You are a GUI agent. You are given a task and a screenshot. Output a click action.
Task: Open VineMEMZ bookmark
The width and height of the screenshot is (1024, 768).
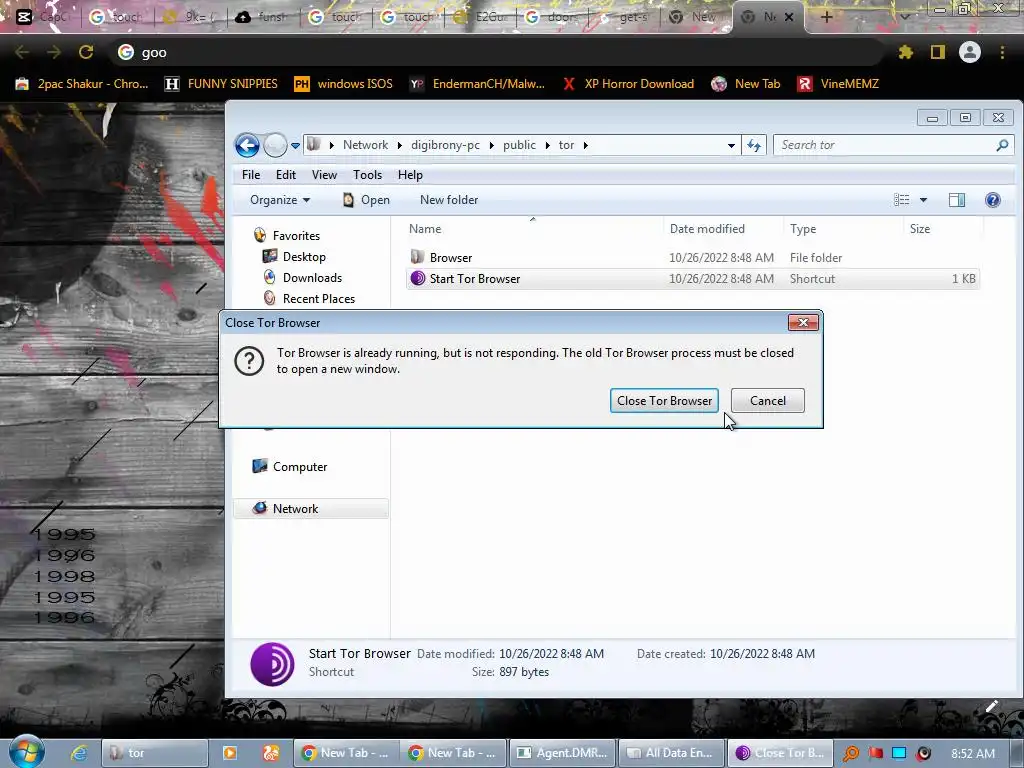point(839,84)
